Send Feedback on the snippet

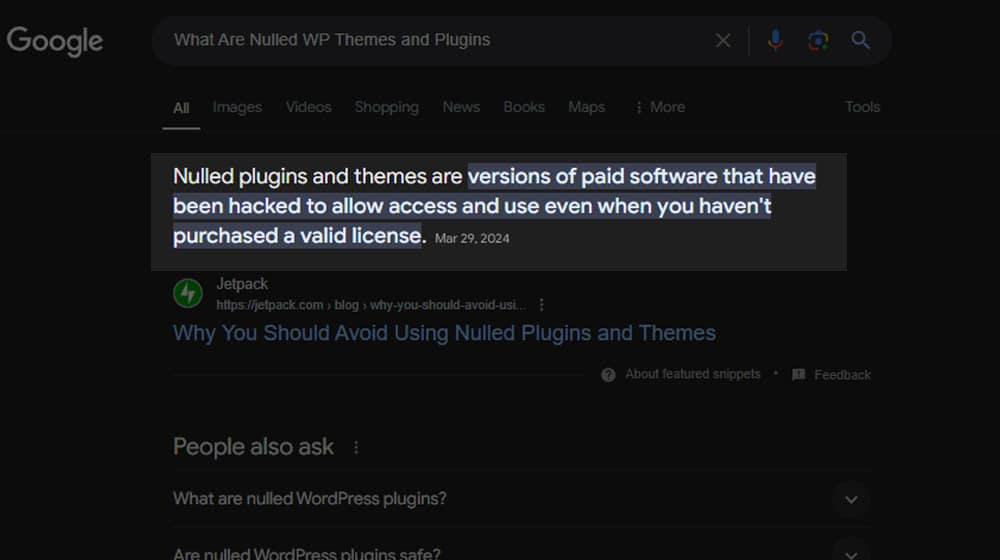click(842, 375)
